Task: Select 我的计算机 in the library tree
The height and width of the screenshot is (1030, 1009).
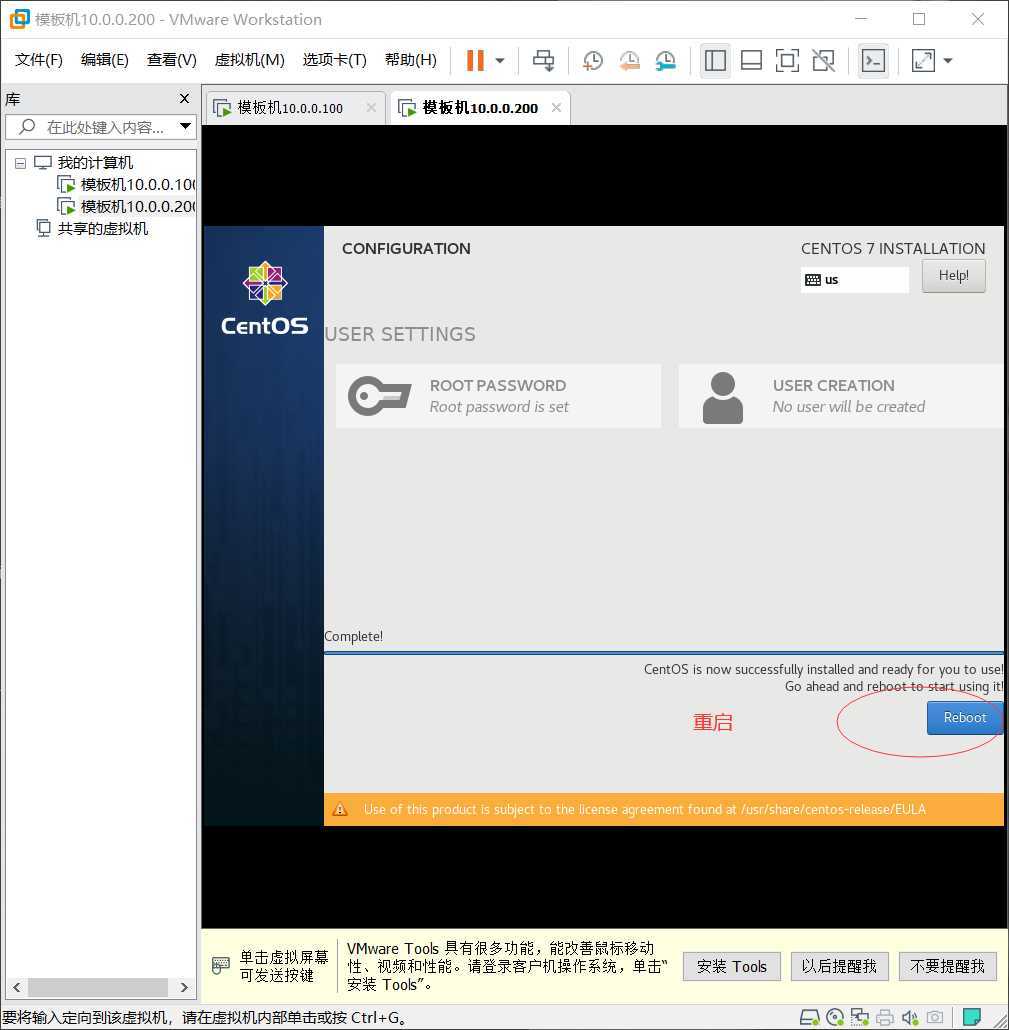Action: point(95,162)
